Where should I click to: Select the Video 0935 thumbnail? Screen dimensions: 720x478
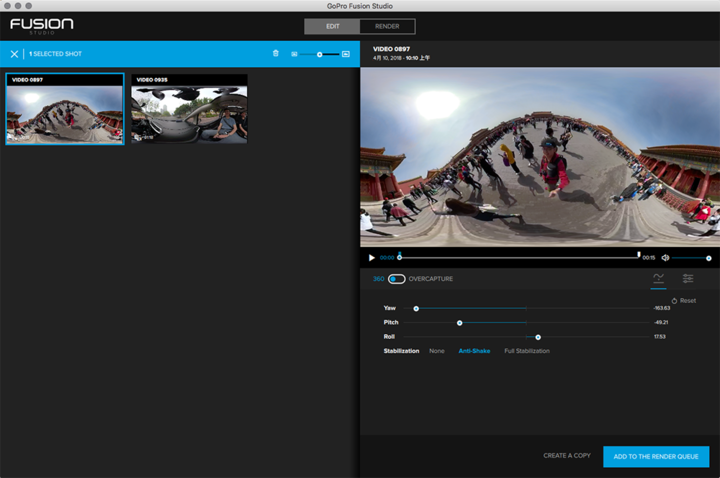point(189,109)
